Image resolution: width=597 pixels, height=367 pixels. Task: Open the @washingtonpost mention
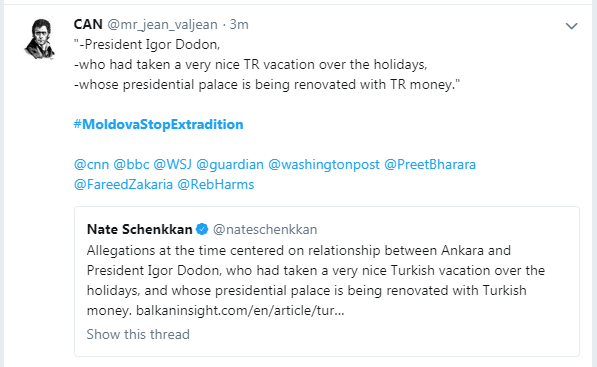click(324, 164)
